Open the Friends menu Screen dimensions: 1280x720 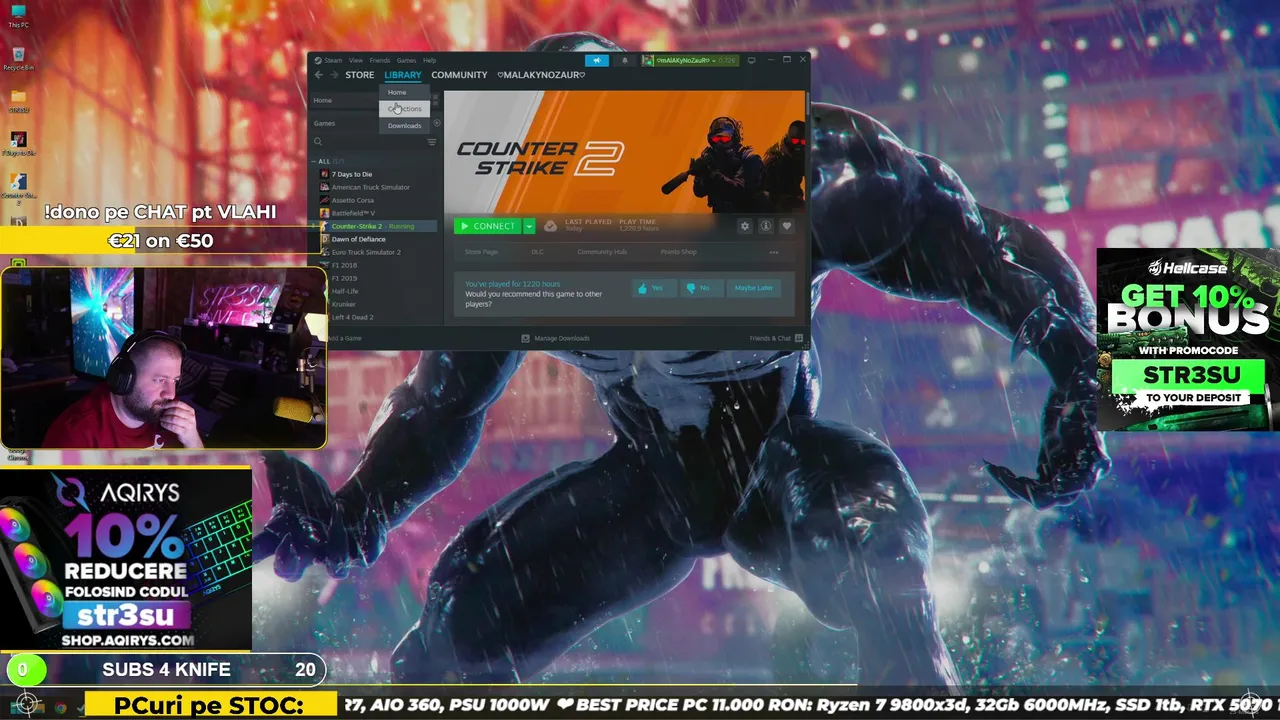pyautogui.click(x=380, y=60)
